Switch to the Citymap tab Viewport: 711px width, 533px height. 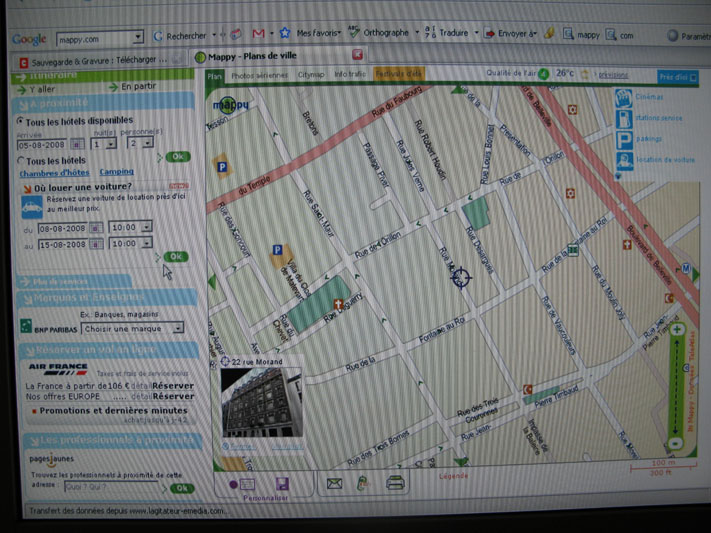311,74
